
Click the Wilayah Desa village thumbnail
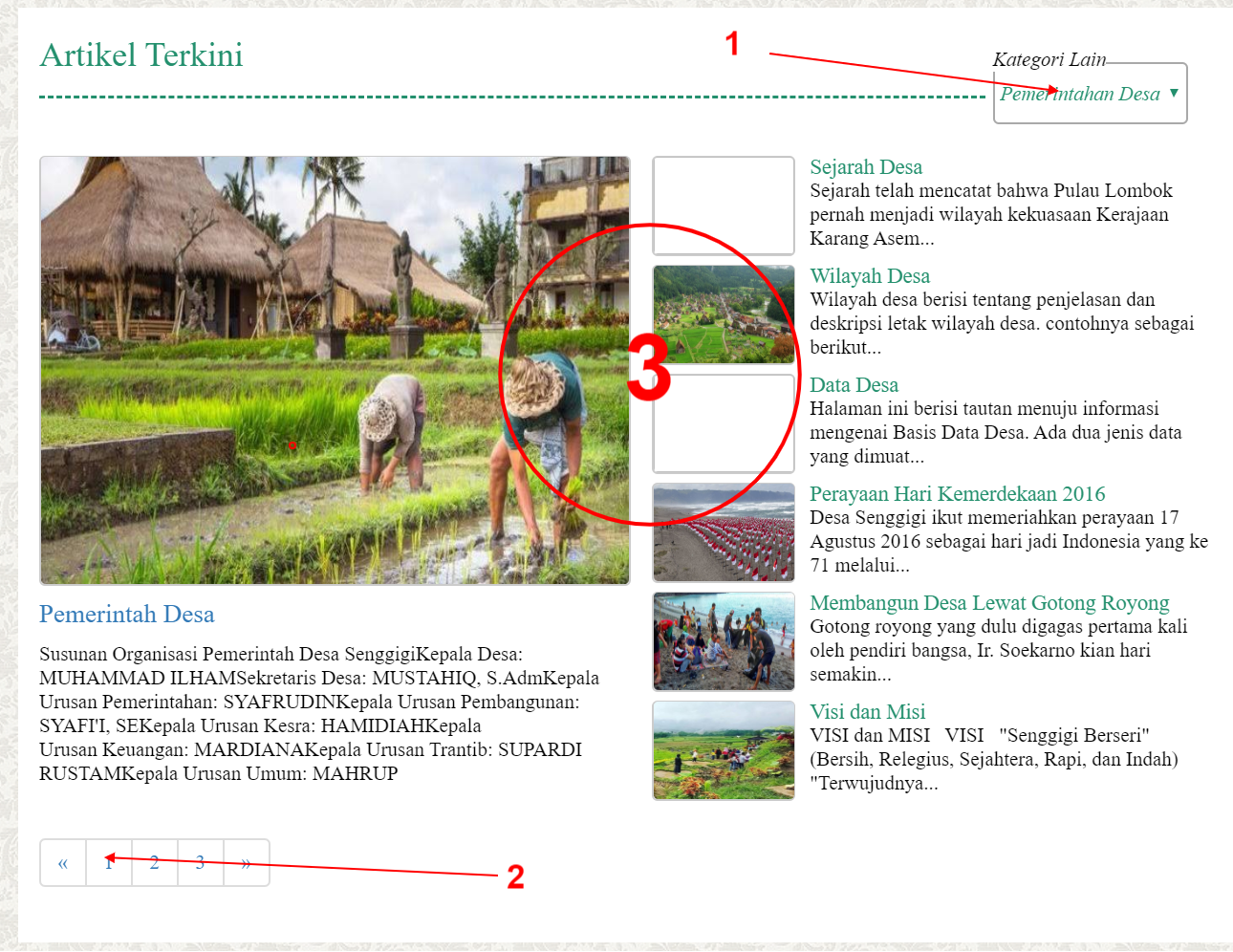click(x=724, y=314)
